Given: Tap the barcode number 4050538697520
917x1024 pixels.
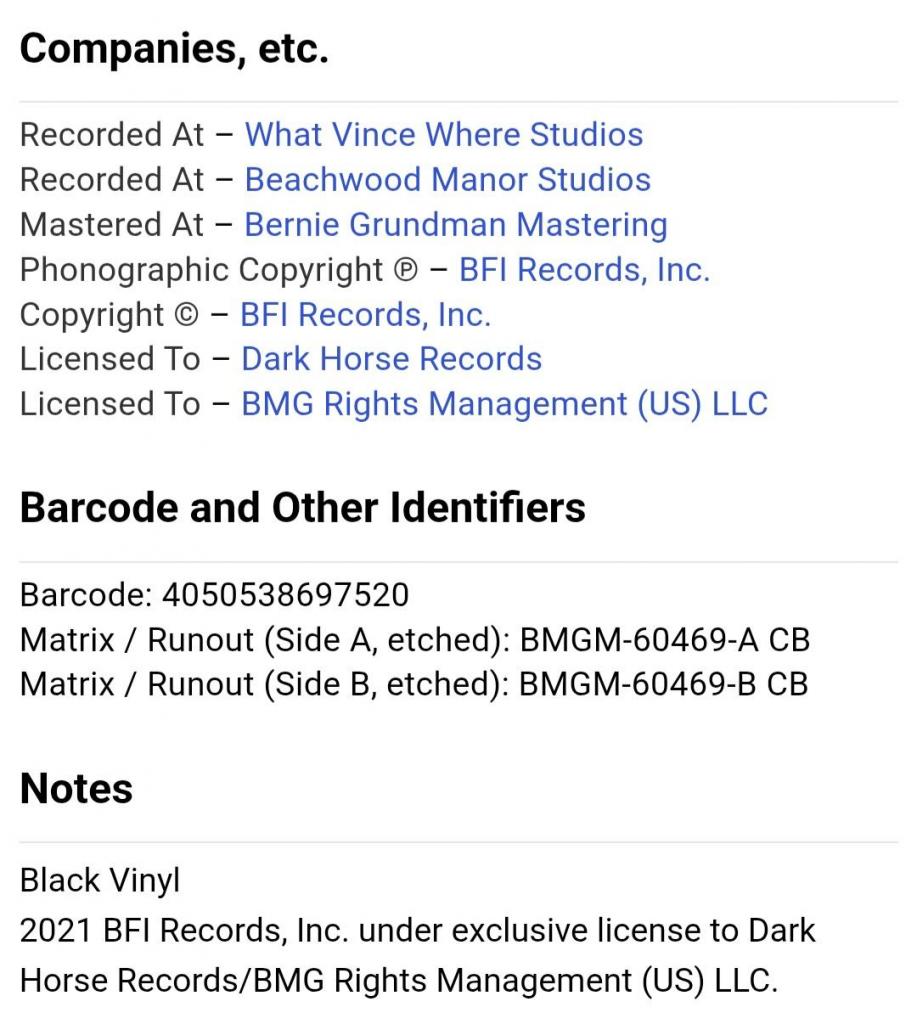Looking at the screenshot, I should coord(285,595).
